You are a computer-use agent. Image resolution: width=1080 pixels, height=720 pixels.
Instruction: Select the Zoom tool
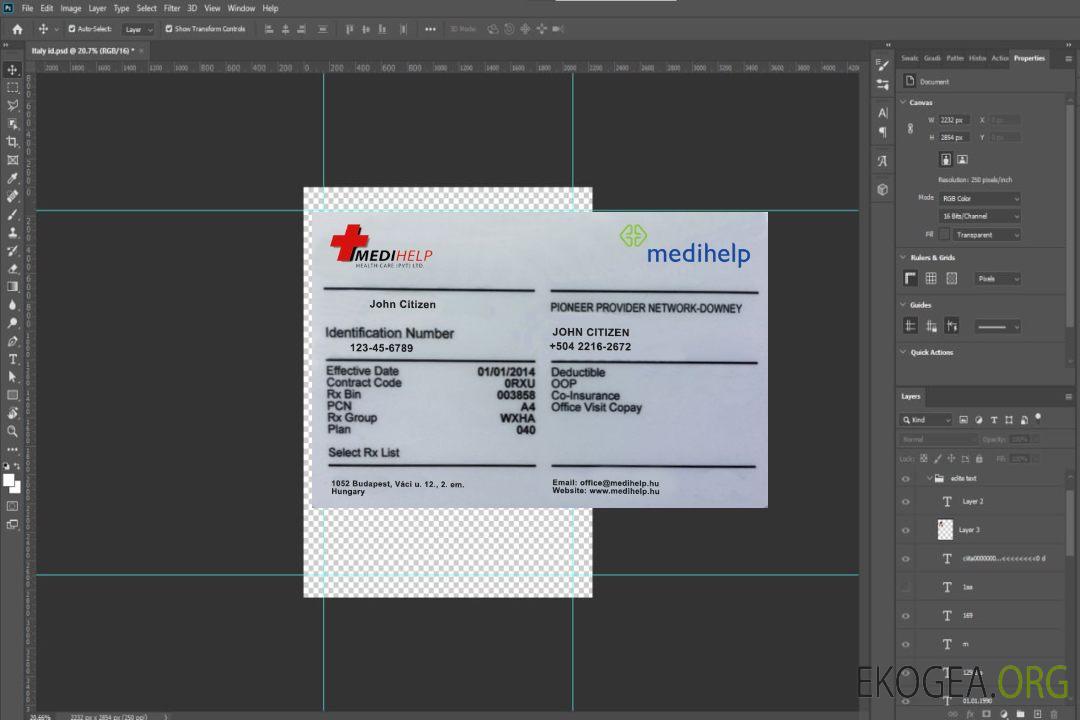tap(12, 431)
